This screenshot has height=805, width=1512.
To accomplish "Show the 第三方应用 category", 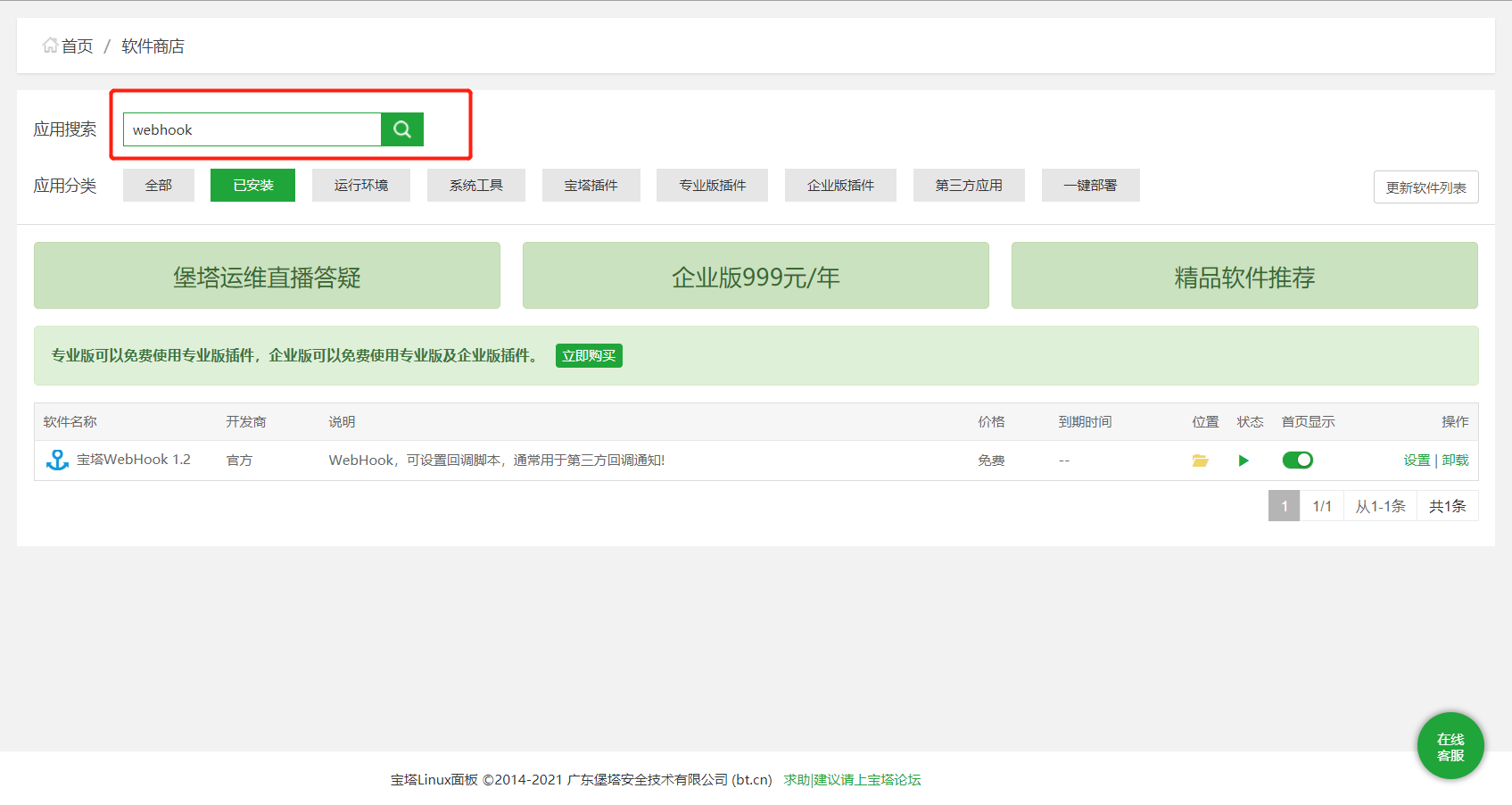I will 970,185.
